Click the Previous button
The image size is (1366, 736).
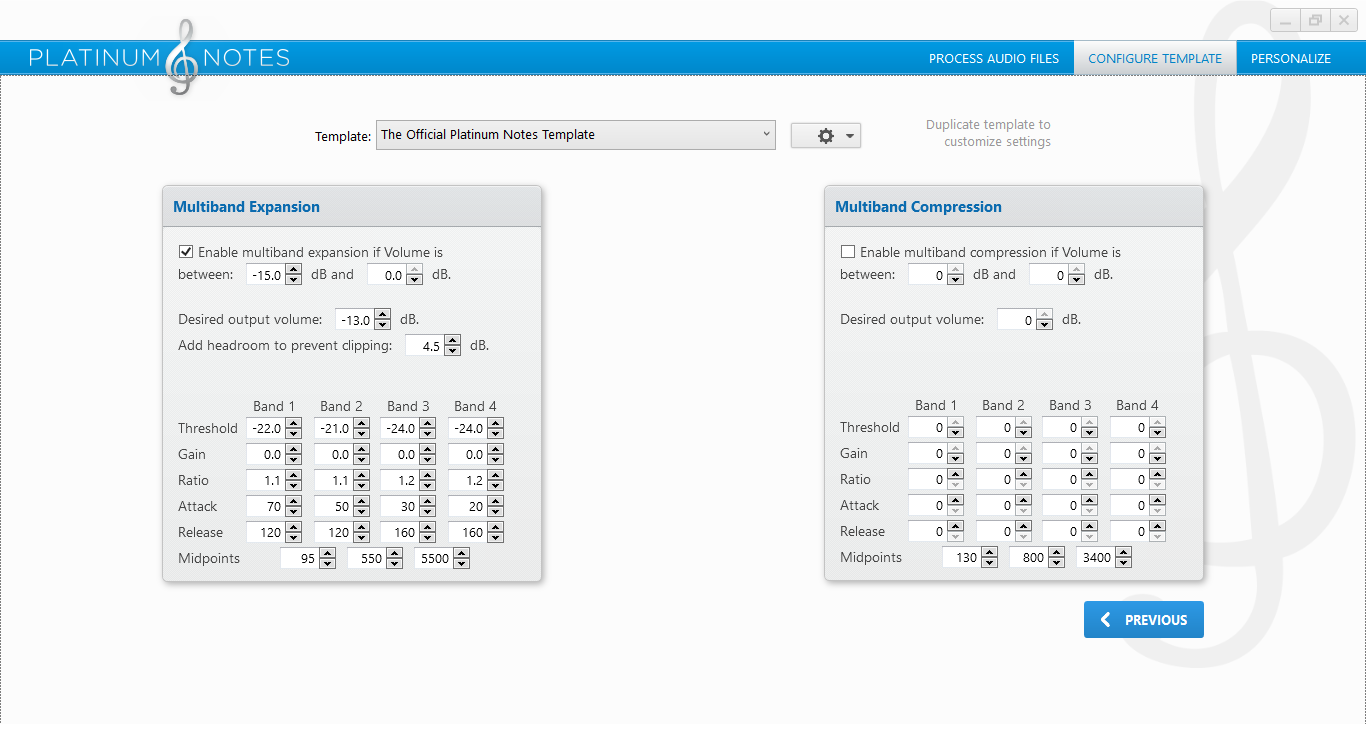click(x=1144, y=620)
